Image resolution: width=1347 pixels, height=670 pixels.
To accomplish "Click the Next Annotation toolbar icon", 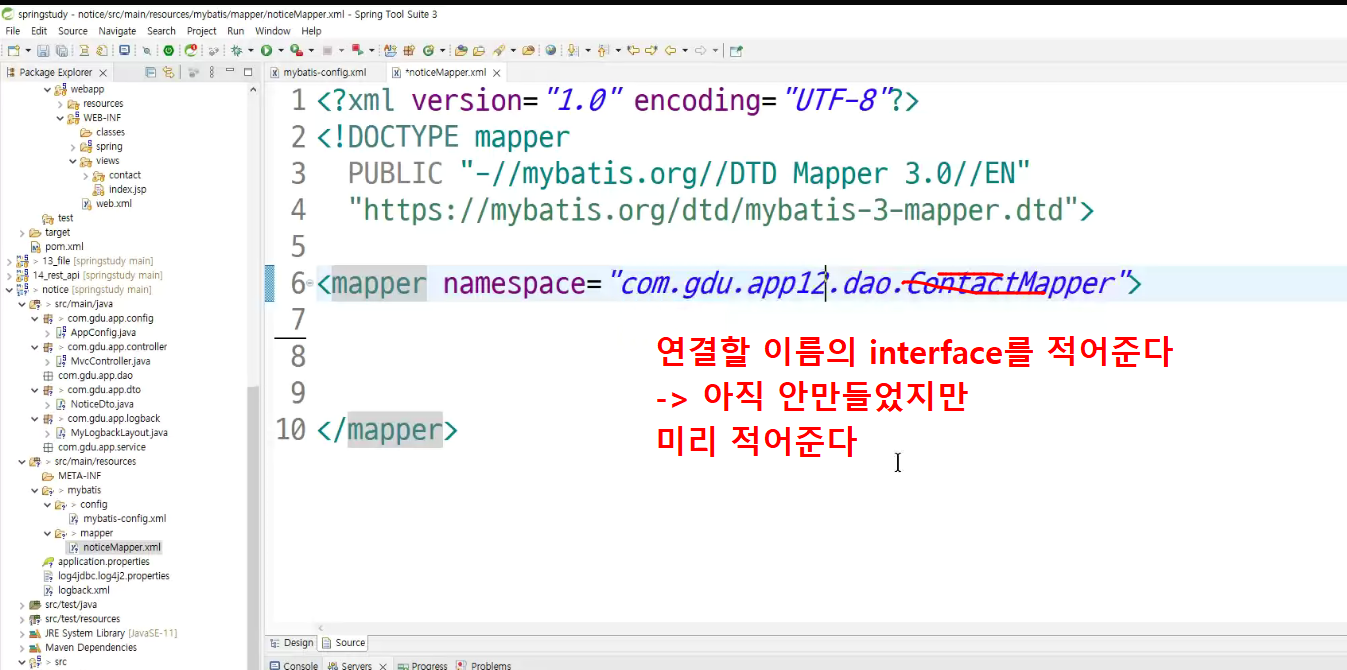I will pos(572,50).
